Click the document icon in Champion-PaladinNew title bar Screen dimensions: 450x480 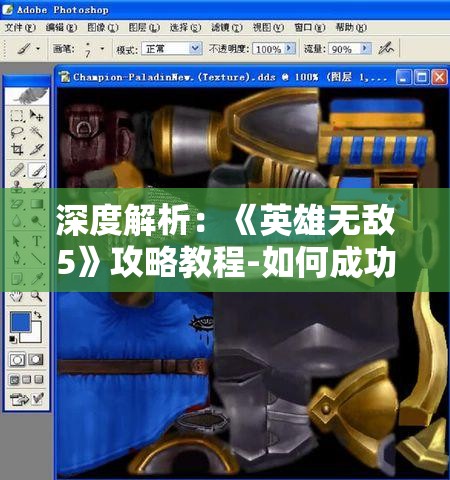click(65, 77)
